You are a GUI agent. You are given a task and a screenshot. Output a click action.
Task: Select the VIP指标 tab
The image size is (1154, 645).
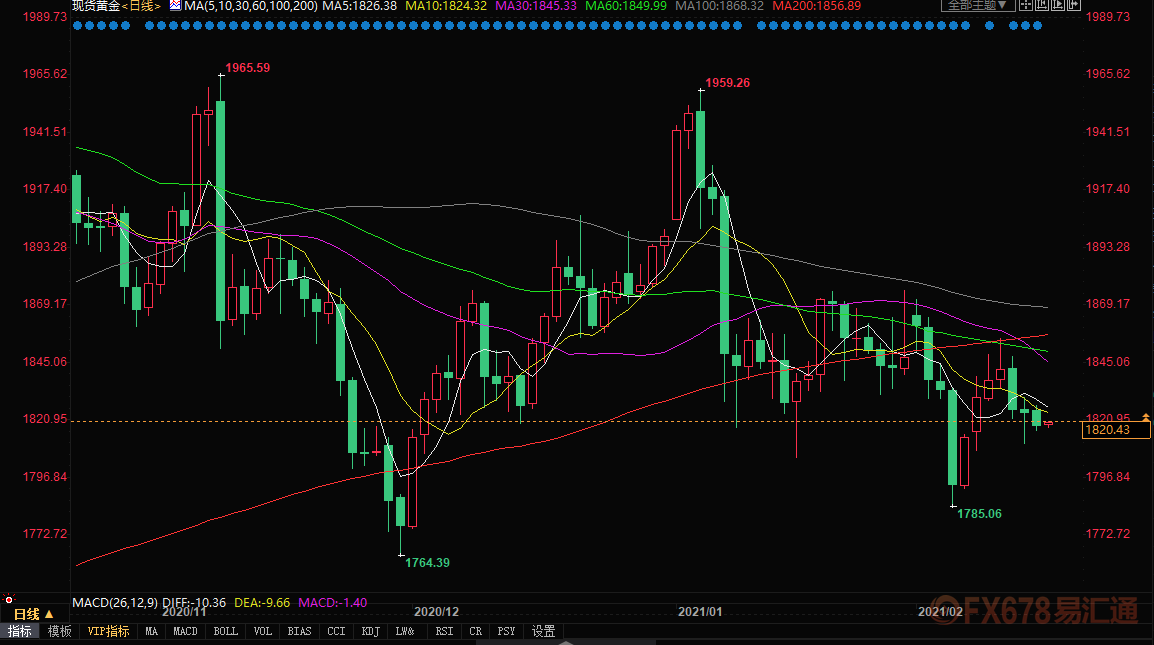point(108,631)
